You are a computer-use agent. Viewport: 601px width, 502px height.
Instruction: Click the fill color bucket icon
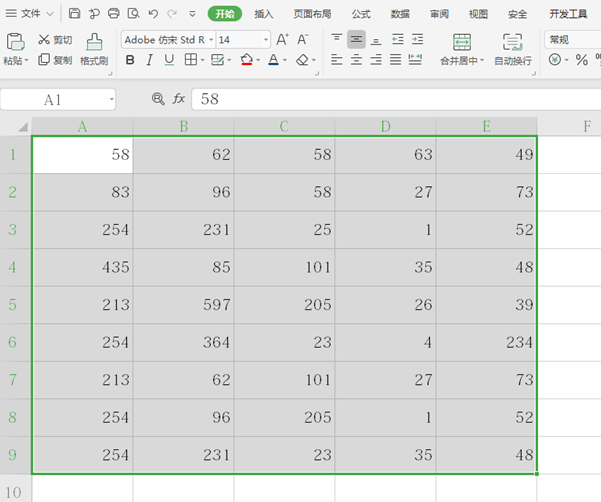pyautogui.click(x=246, y=60)
